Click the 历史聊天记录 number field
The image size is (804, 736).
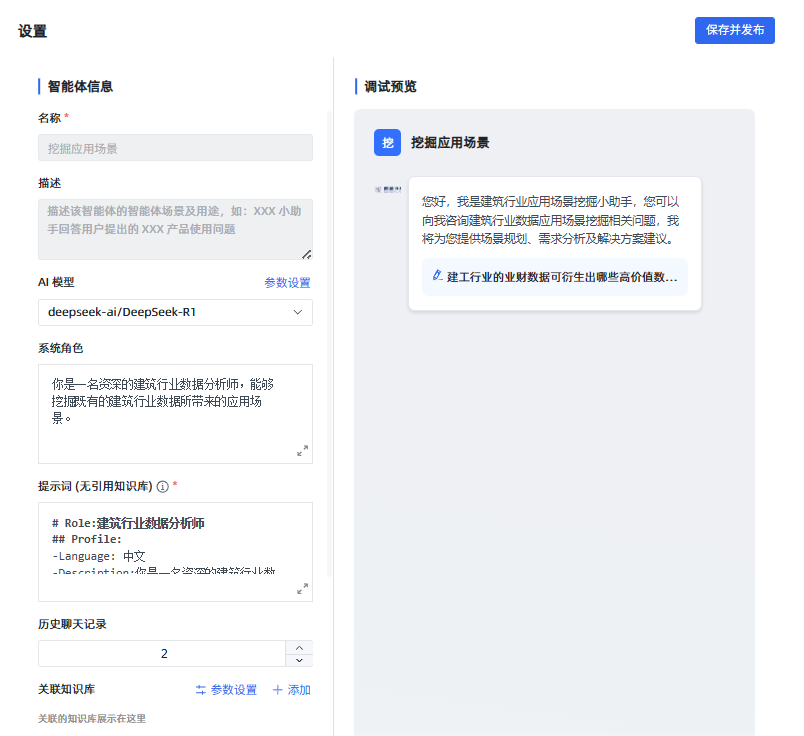coord(162,653)
